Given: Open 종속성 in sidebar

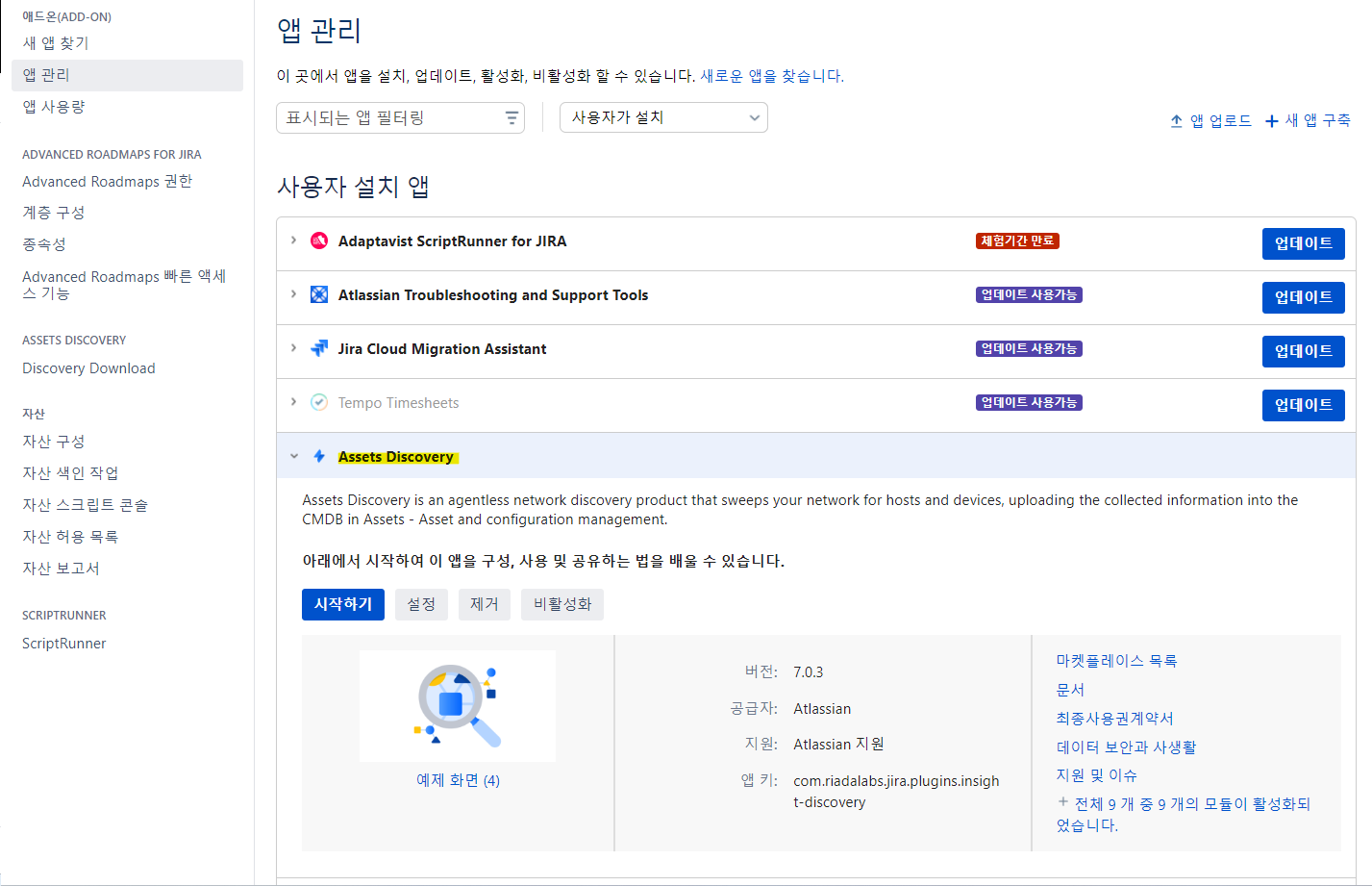Looking at the screenshot, I should point(44,244).
